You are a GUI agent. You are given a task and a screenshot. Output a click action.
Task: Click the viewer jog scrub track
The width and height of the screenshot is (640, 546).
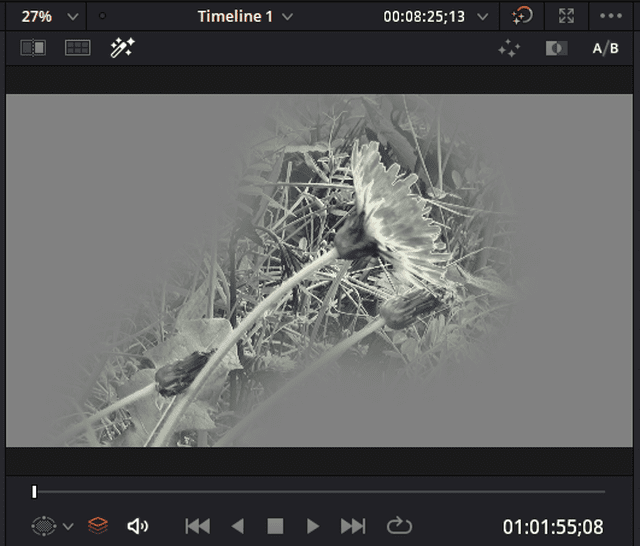(321, 492)
